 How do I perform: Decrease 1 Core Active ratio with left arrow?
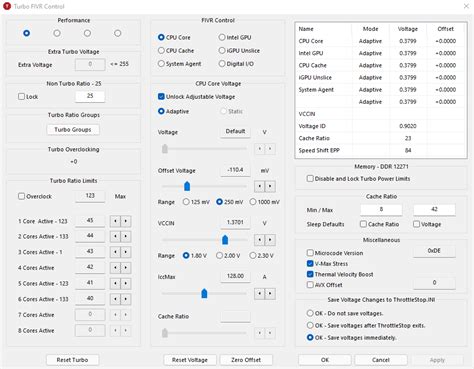point(115,221)
